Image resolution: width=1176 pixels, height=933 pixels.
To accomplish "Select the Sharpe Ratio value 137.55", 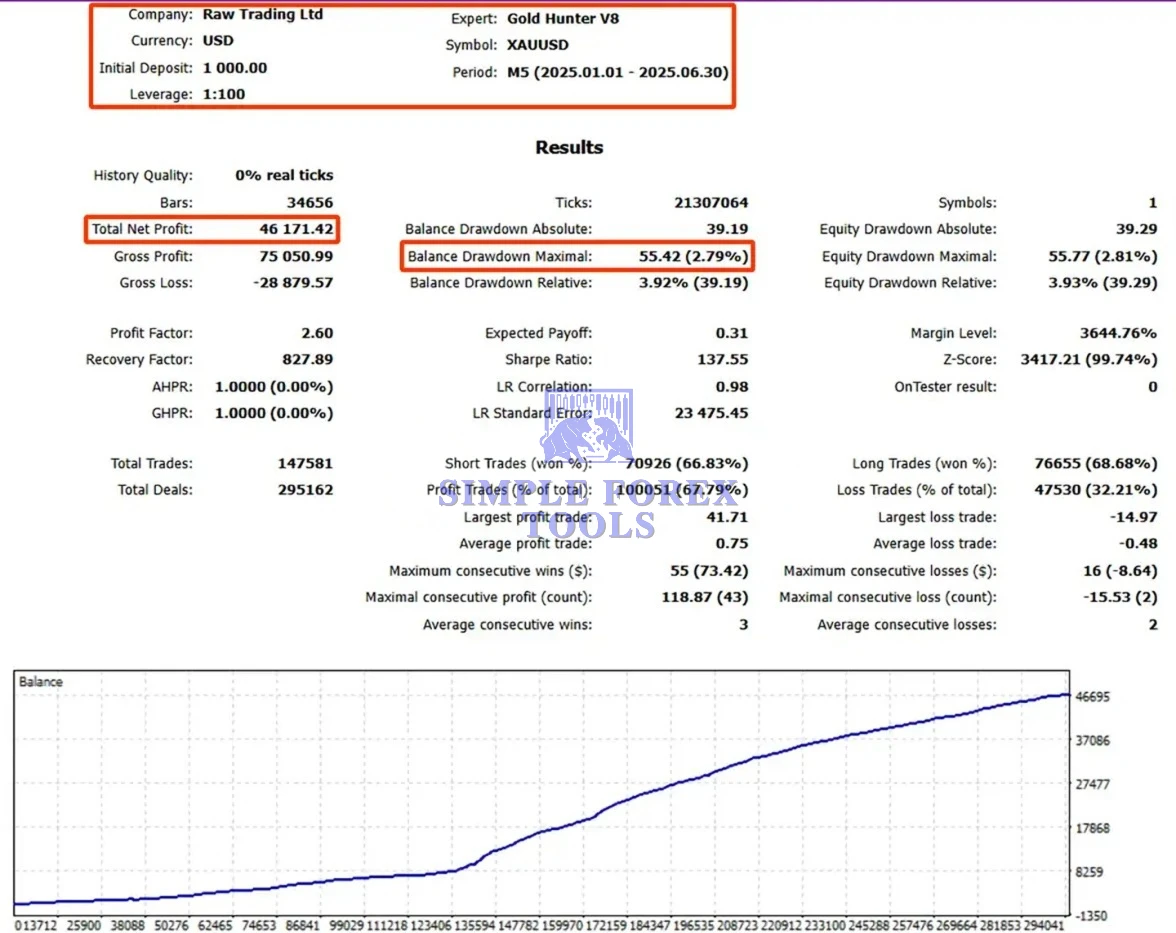I will 722,359.
